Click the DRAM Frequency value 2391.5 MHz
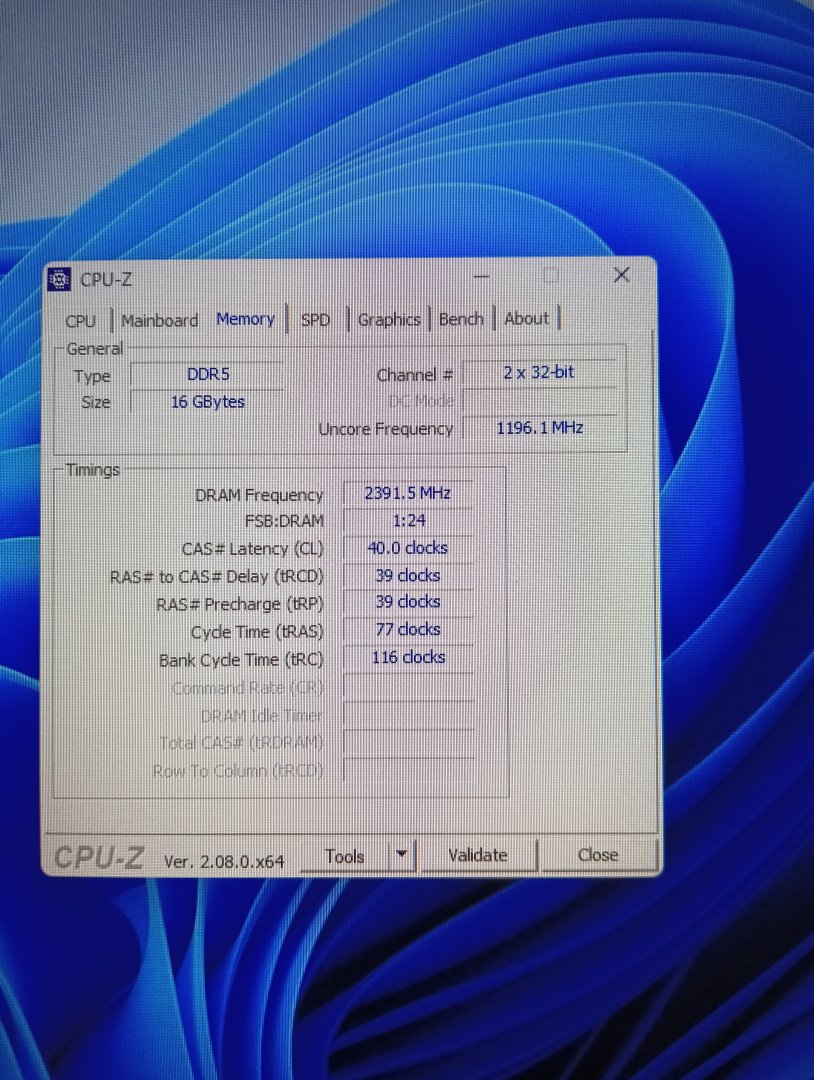814x1080 pixels. pyautogui.click(x=408, y=493)
